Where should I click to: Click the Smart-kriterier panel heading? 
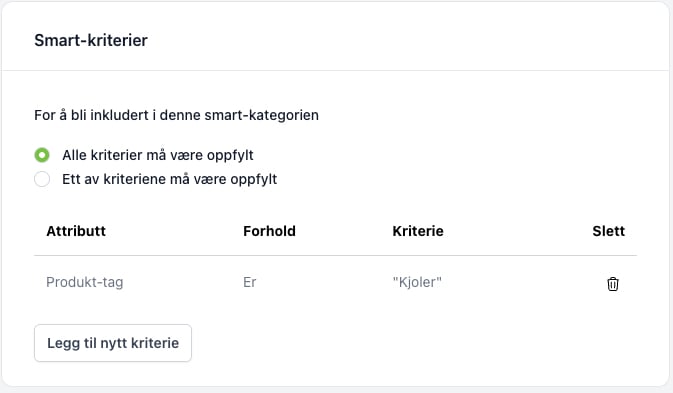coord(91,40)
